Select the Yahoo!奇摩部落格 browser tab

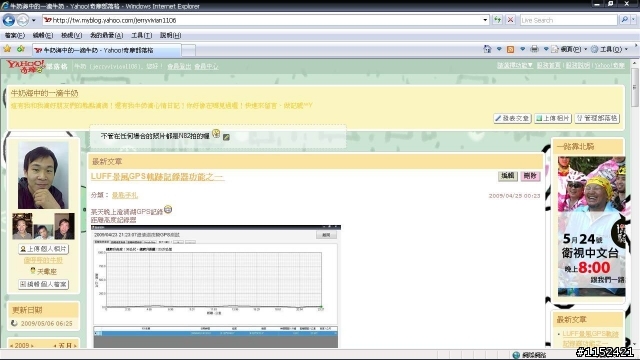click(x=107, y=50)
